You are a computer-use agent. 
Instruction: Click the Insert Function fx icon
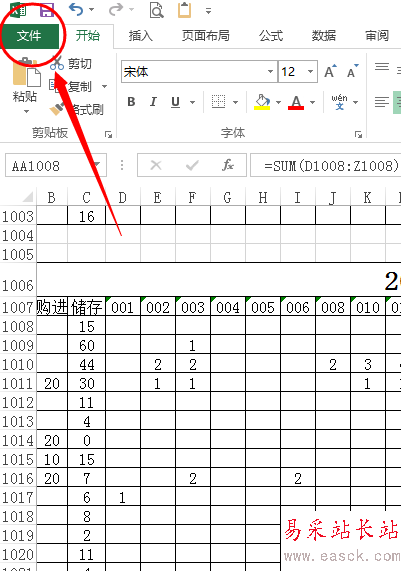click(228, 165)
